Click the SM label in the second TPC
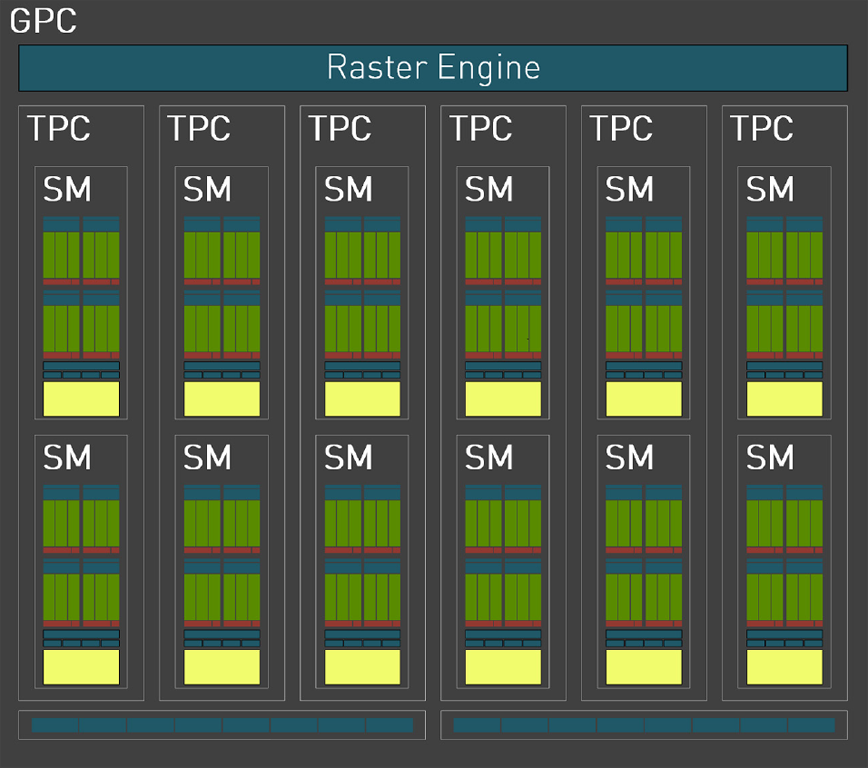 pyautogui.click(x=207, y=190)
